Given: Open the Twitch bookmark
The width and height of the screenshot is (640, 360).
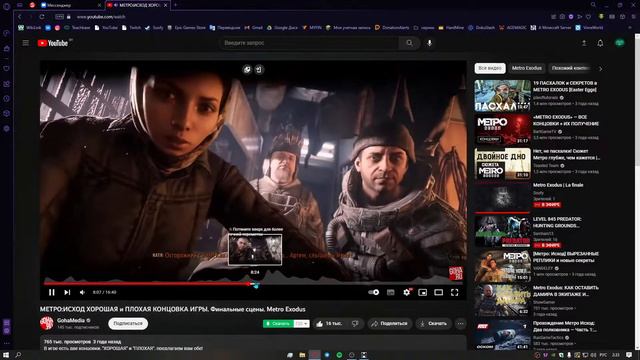Looking at the screenshot, I should [131, 28].
